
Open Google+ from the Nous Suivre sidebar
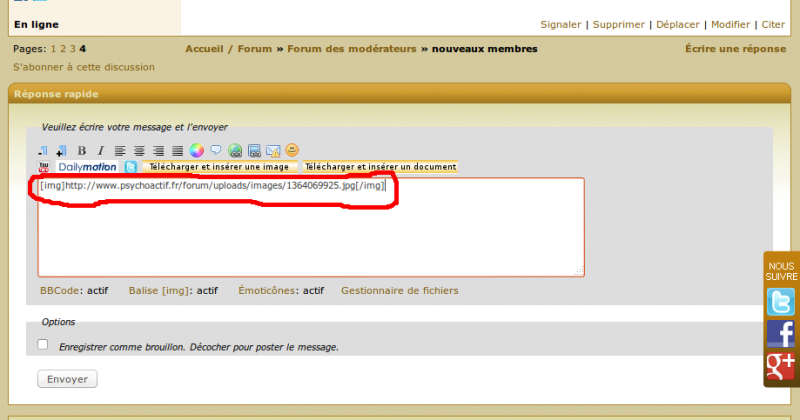(x=780, y=366)
